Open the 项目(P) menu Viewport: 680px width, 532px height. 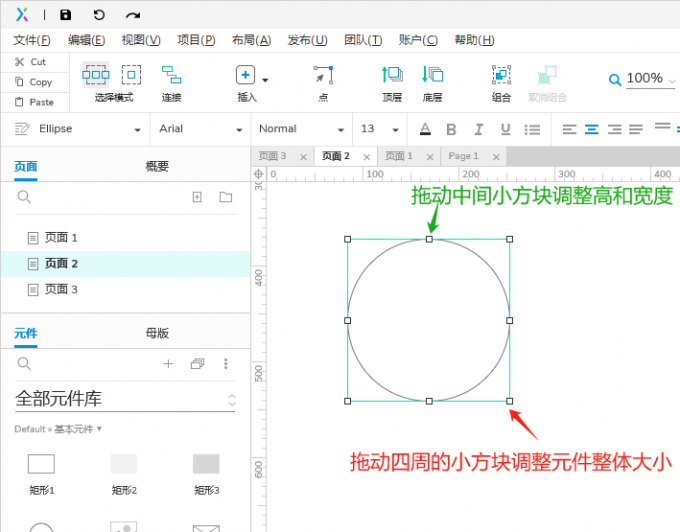coord(196,40)
